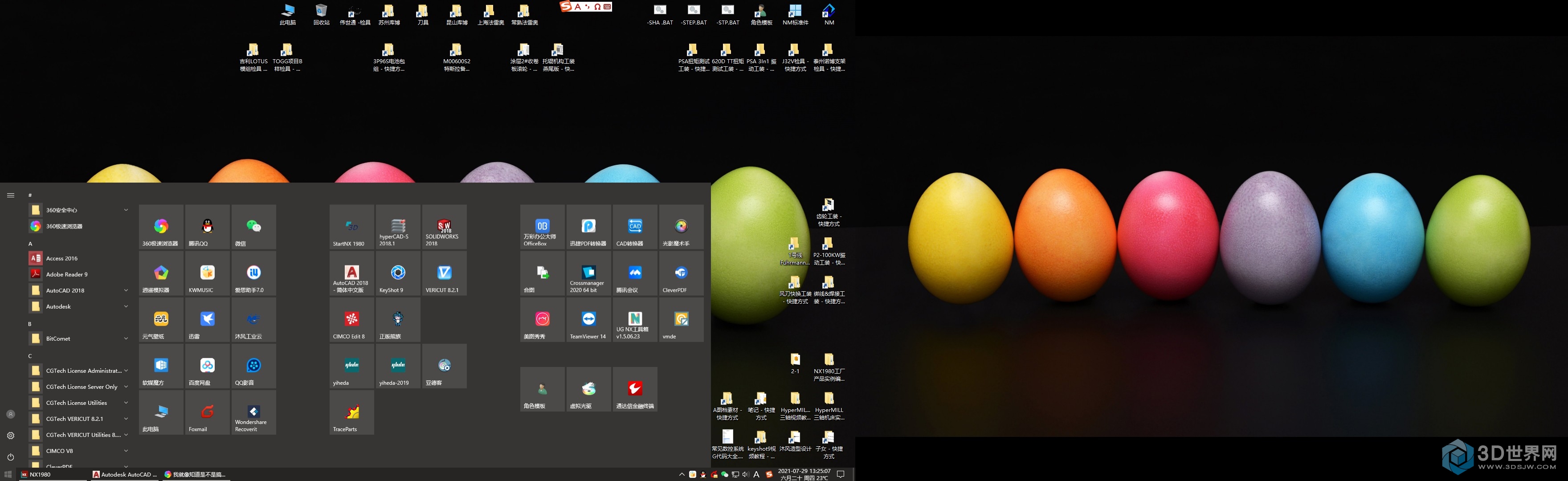Switch to browser 我就像知道是不是搞 taskbar window
Image resolution: width=1568 pixels, height=481 pixels.
pos(196,474)
